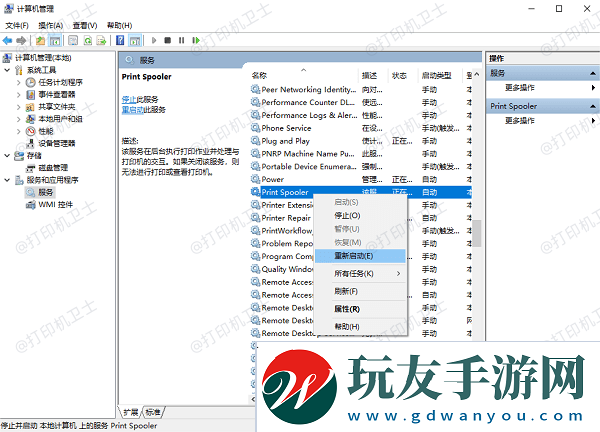Image resolution: width=600 pixels, height=432 pixels.
Task: Expand the 性能 node arrow
Action: [x=18, y=131]
